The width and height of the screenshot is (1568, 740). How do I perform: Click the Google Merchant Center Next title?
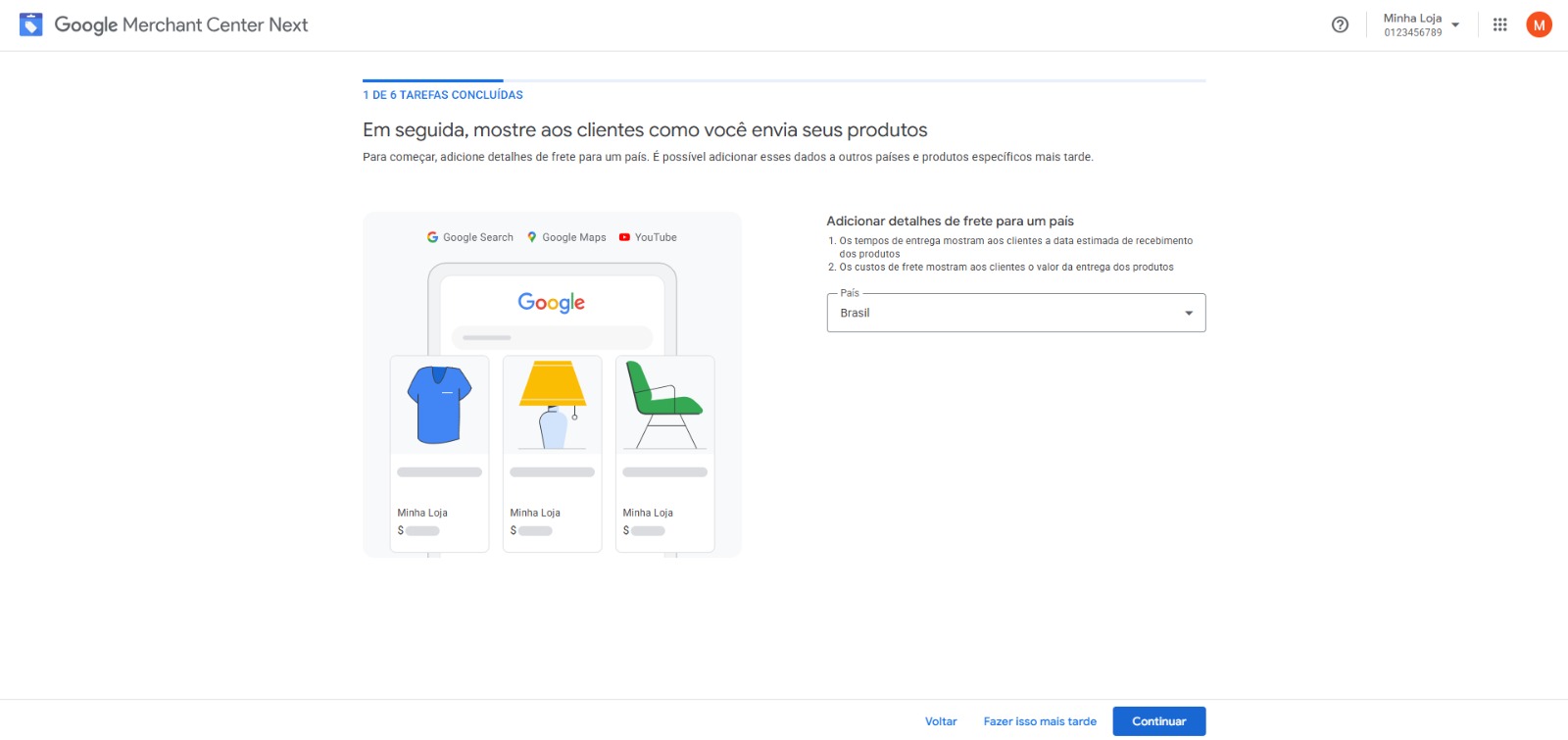point(181,25)
